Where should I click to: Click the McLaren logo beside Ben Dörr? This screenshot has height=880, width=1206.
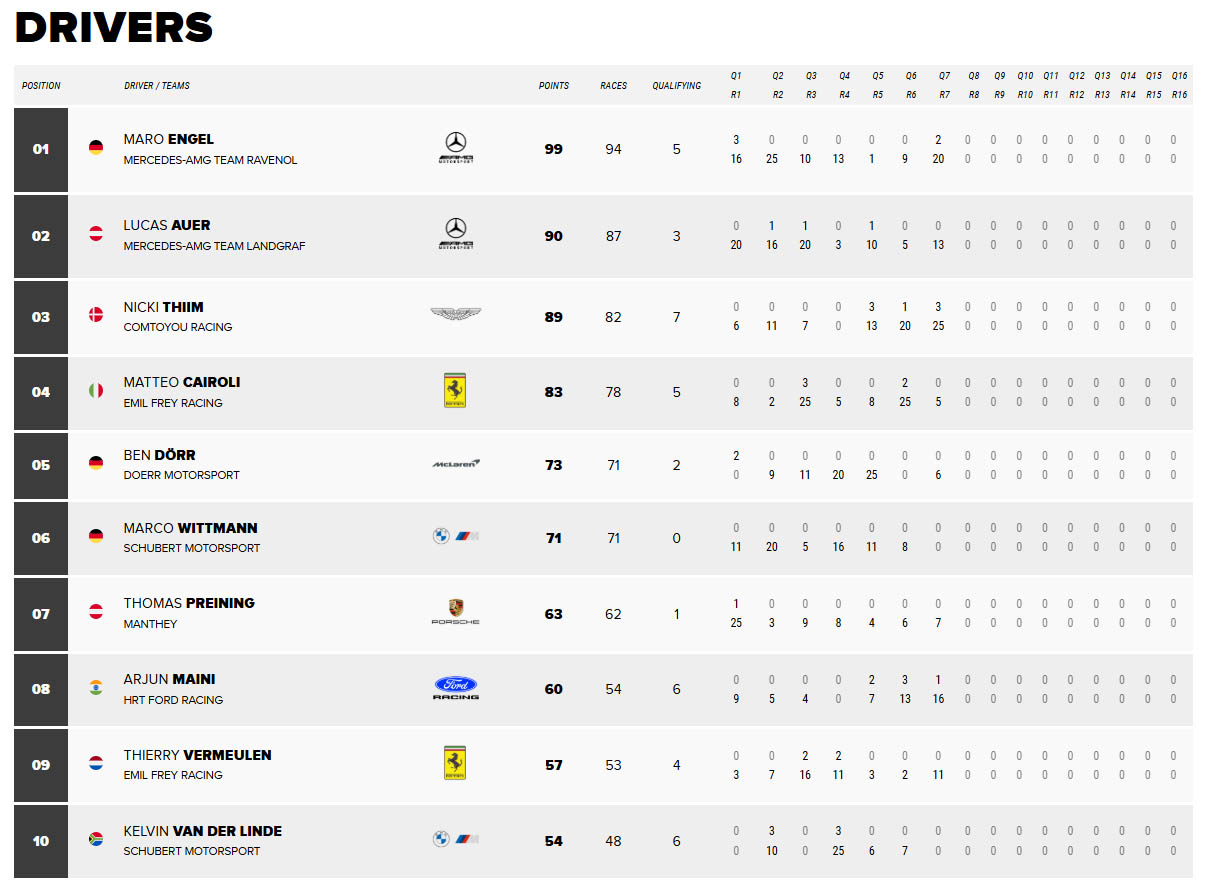(456, 464)
